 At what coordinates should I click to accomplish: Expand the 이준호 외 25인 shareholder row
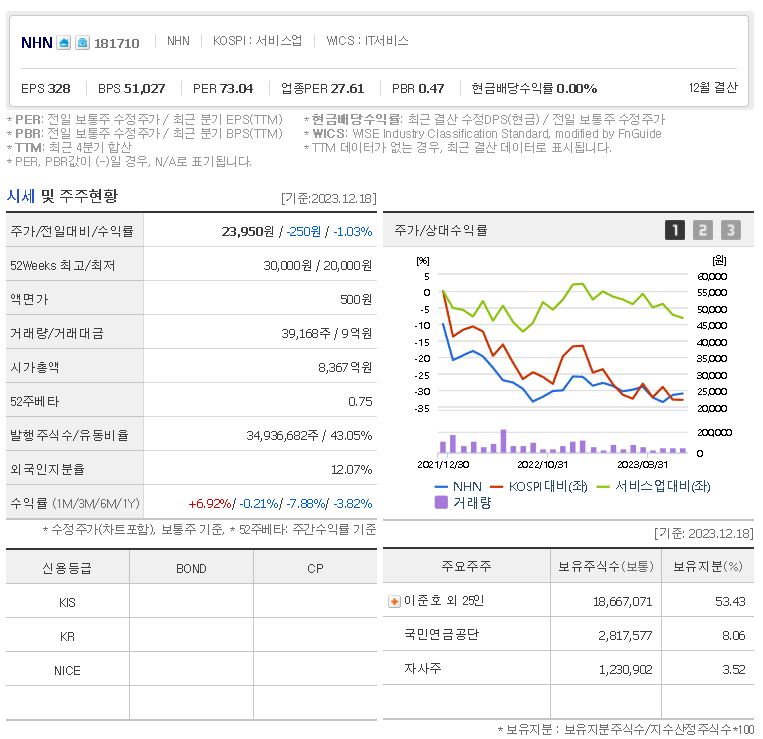click(x=394, y=602)
